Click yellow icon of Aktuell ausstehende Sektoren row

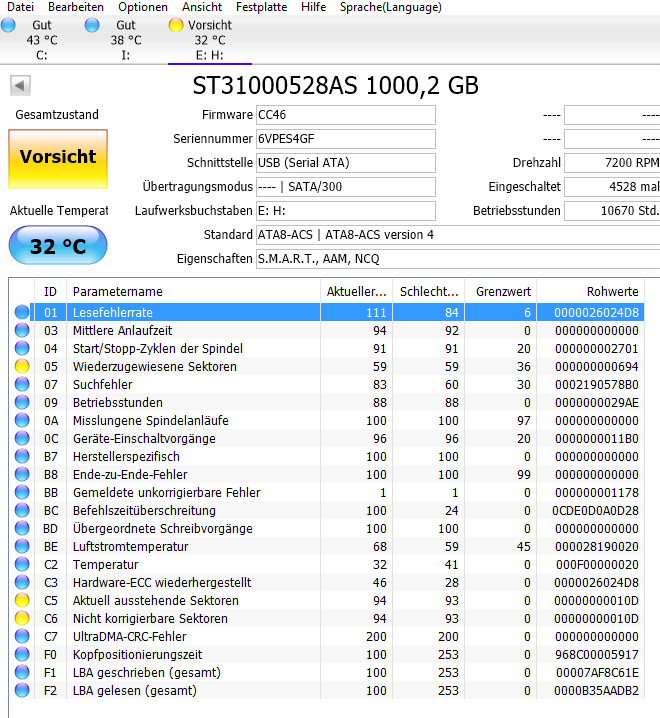22,600
